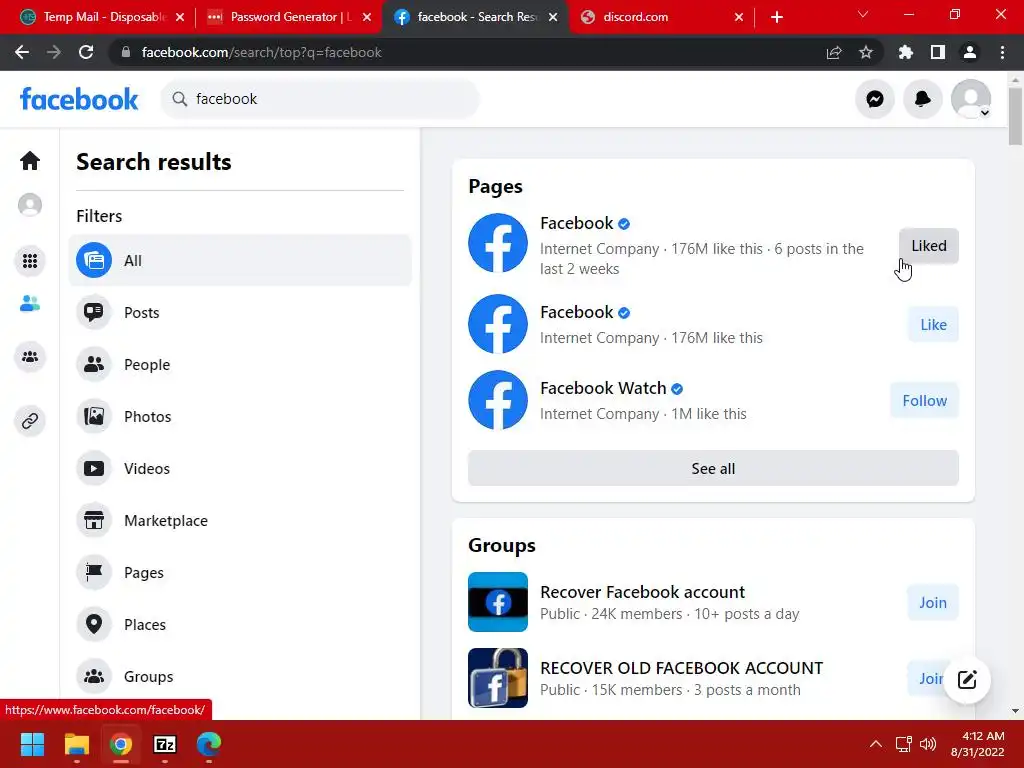Close the Temp Mail tab
1024x768 pixels.
[180, 17]
